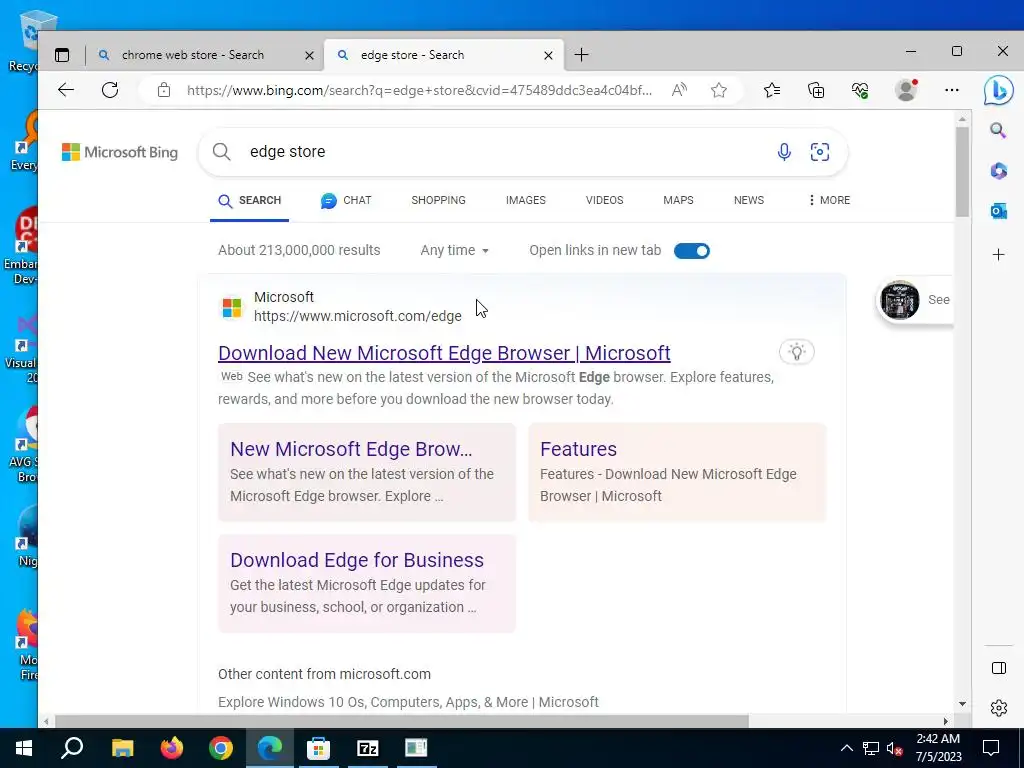Add page to favorites star icon
The width and height of the screenshot is (1024, 768).
719,90
